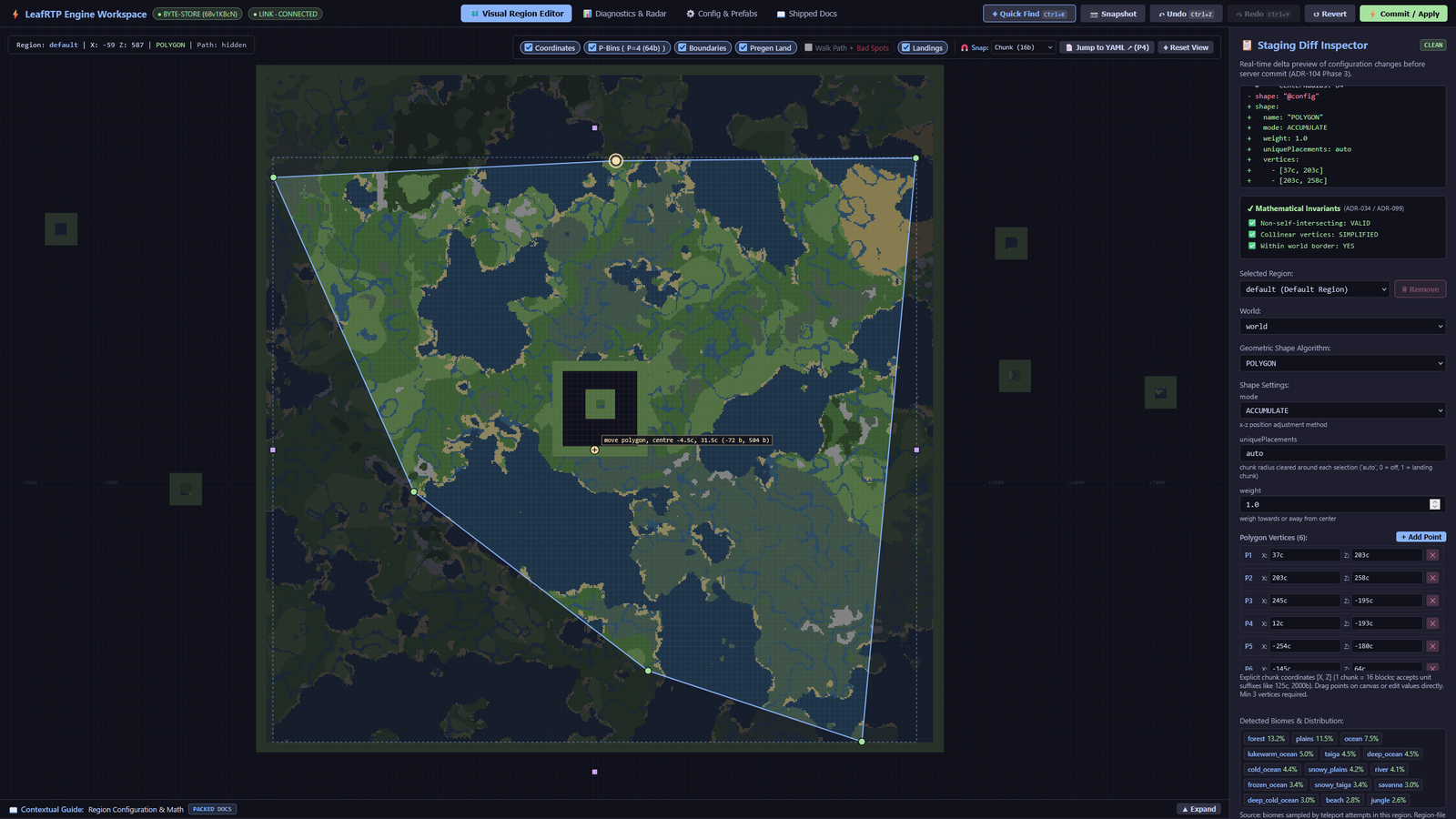Click the Contextual Guide book icon
This screenshot has width=1456, height=819.
(x=14, y=809)
